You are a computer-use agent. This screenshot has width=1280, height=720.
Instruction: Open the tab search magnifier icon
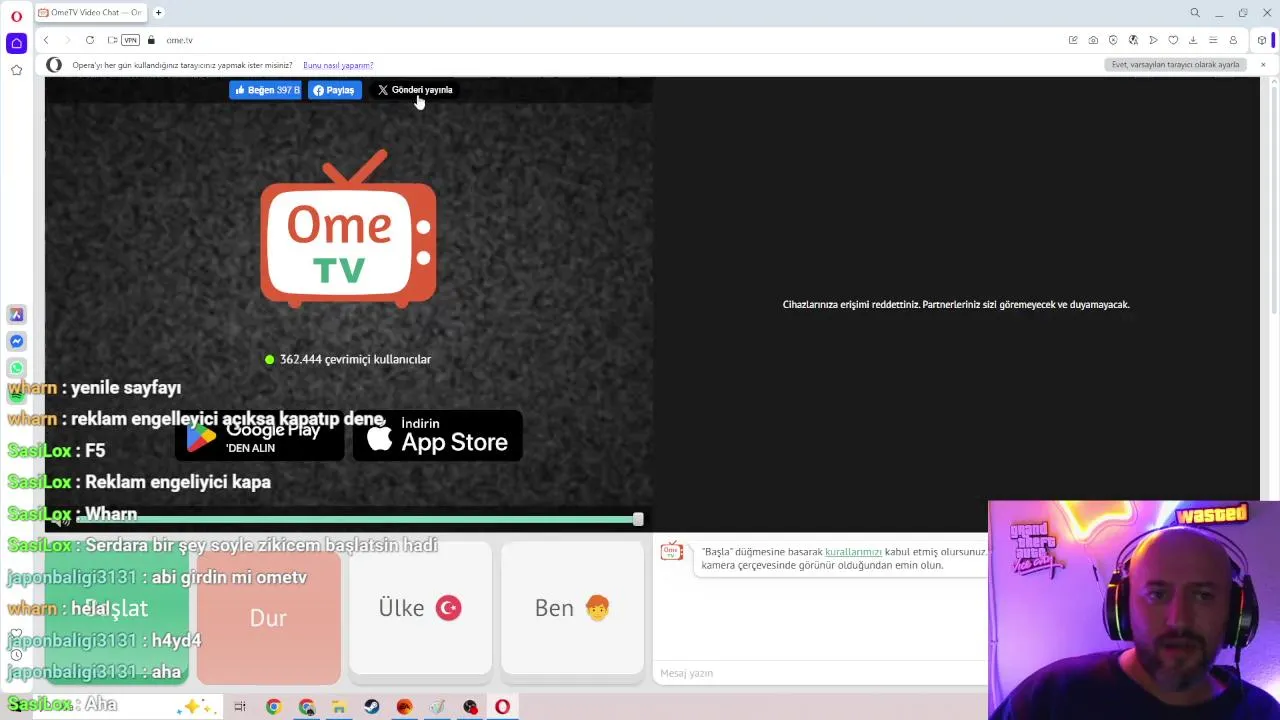1195,13
